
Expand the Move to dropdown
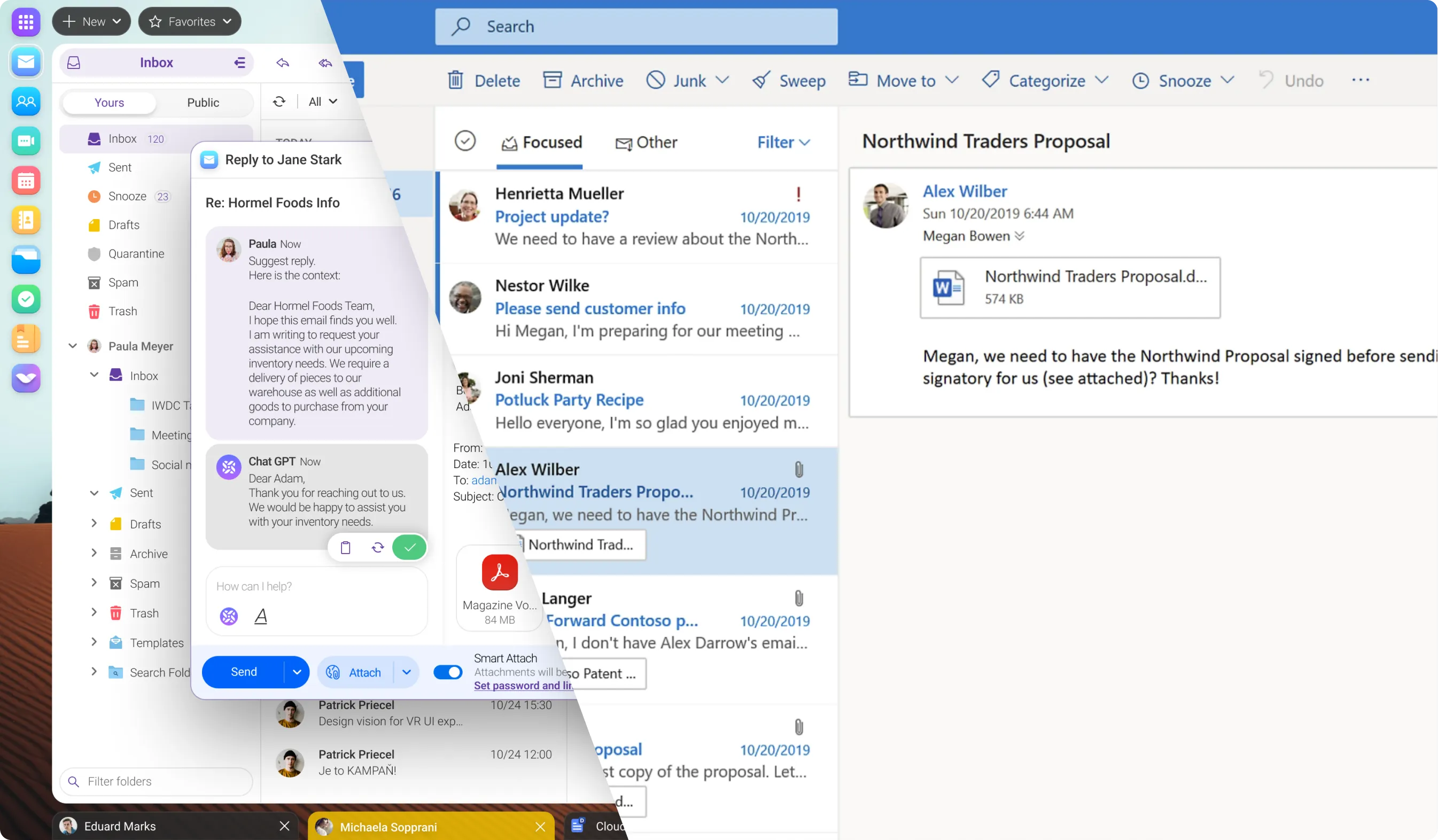point(951,80)
